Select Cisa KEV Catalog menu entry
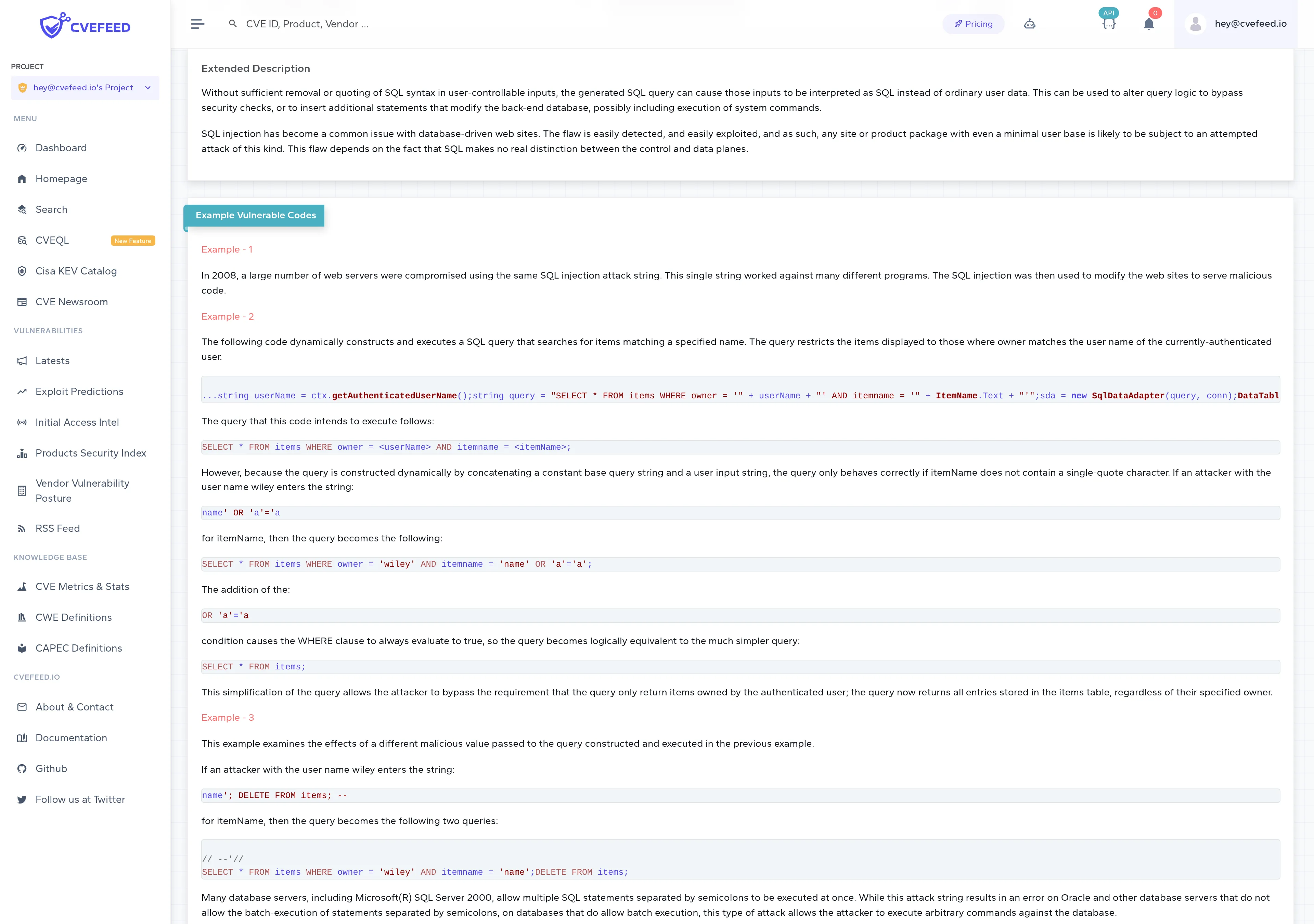 76,271
